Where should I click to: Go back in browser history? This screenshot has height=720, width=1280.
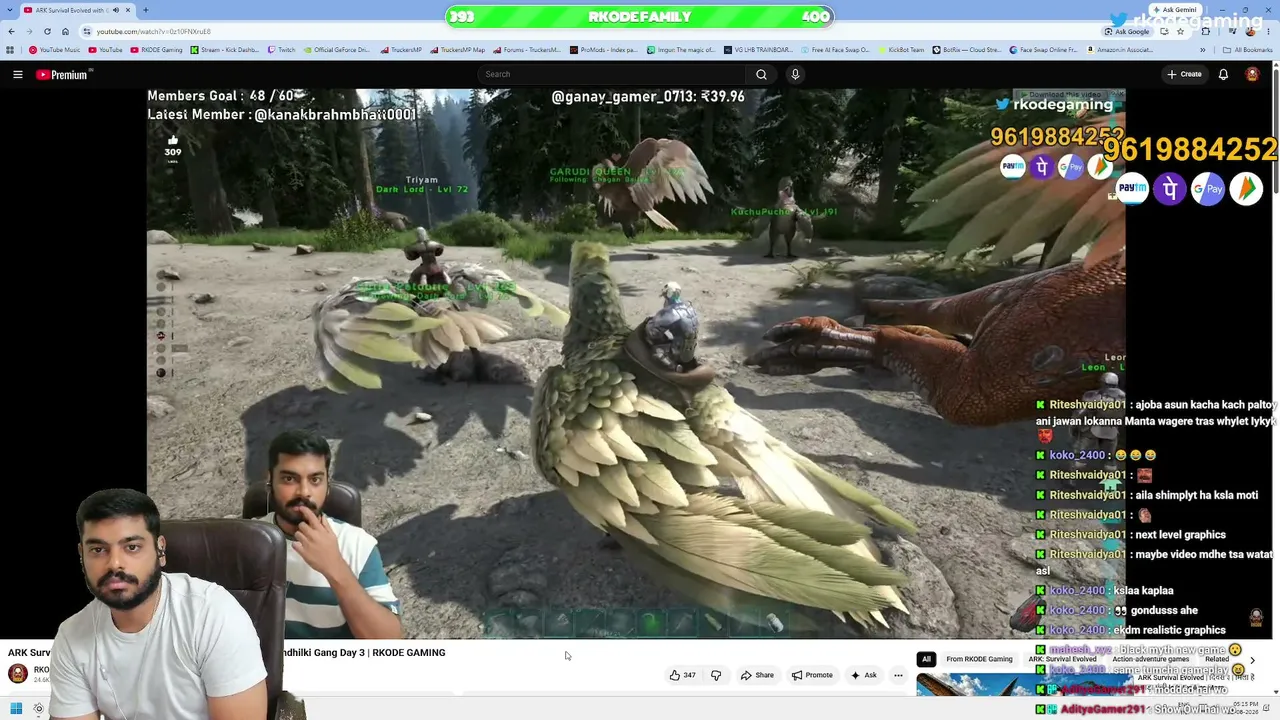click(x=11, y=31)
